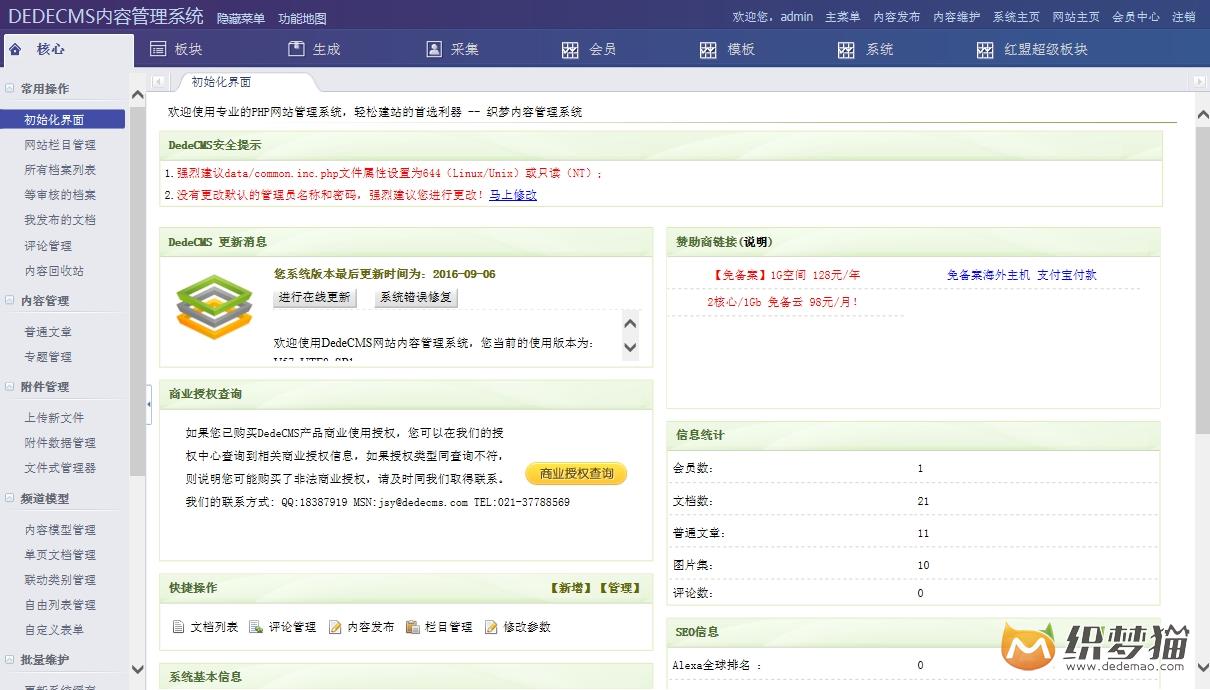This screenshot has width=1210, height=690.
Task: Open 上传新文件 in the sidebar
Action: point(54,418)
